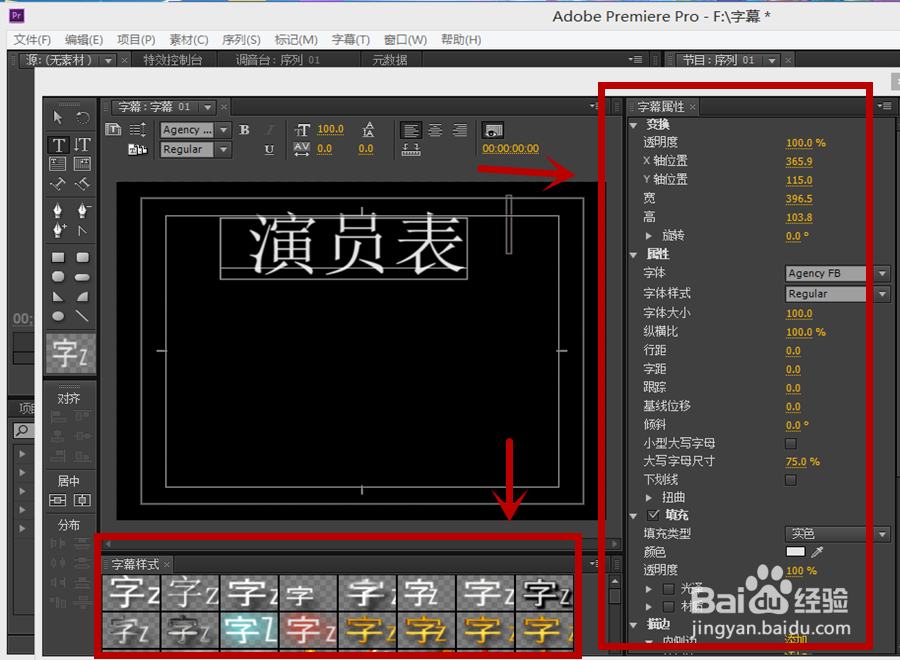Click the 365.9 X position value
This screenshot has width=900, height=660.
click(799, 162)
